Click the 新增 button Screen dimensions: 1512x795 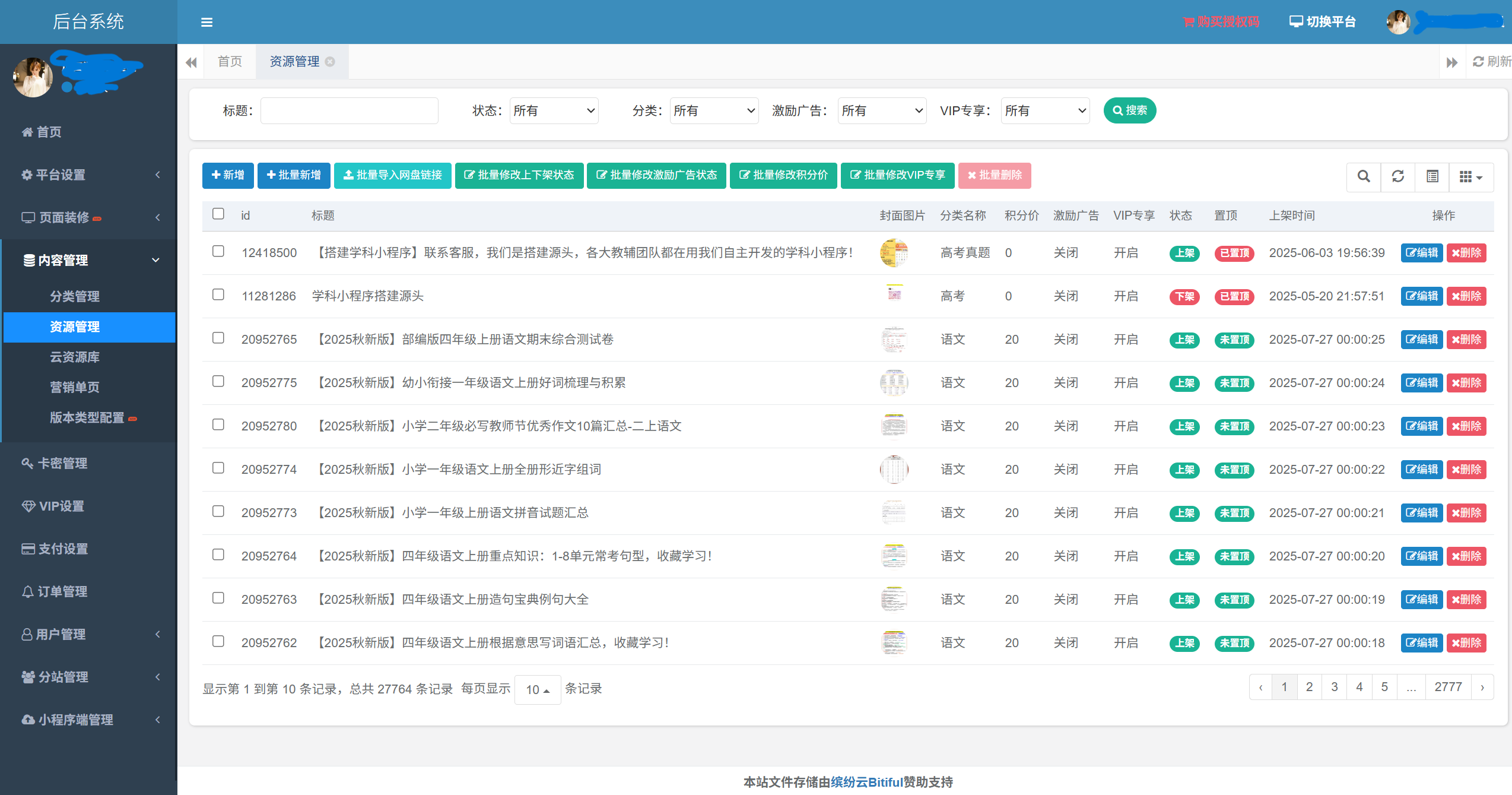(227, 175)
